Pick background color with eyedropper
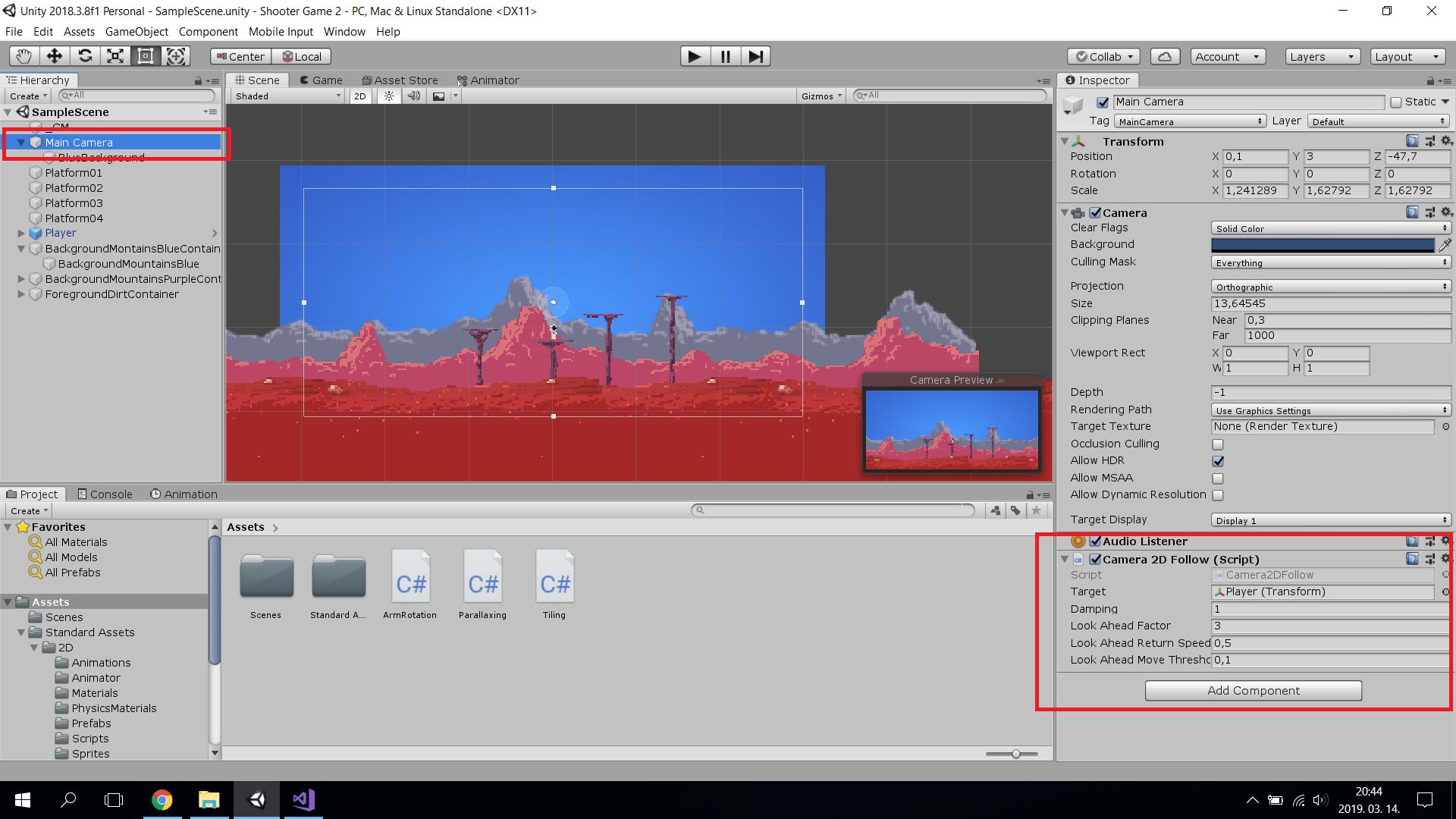Screen dimensions: 1456x819 click(x=1445, y=245)
